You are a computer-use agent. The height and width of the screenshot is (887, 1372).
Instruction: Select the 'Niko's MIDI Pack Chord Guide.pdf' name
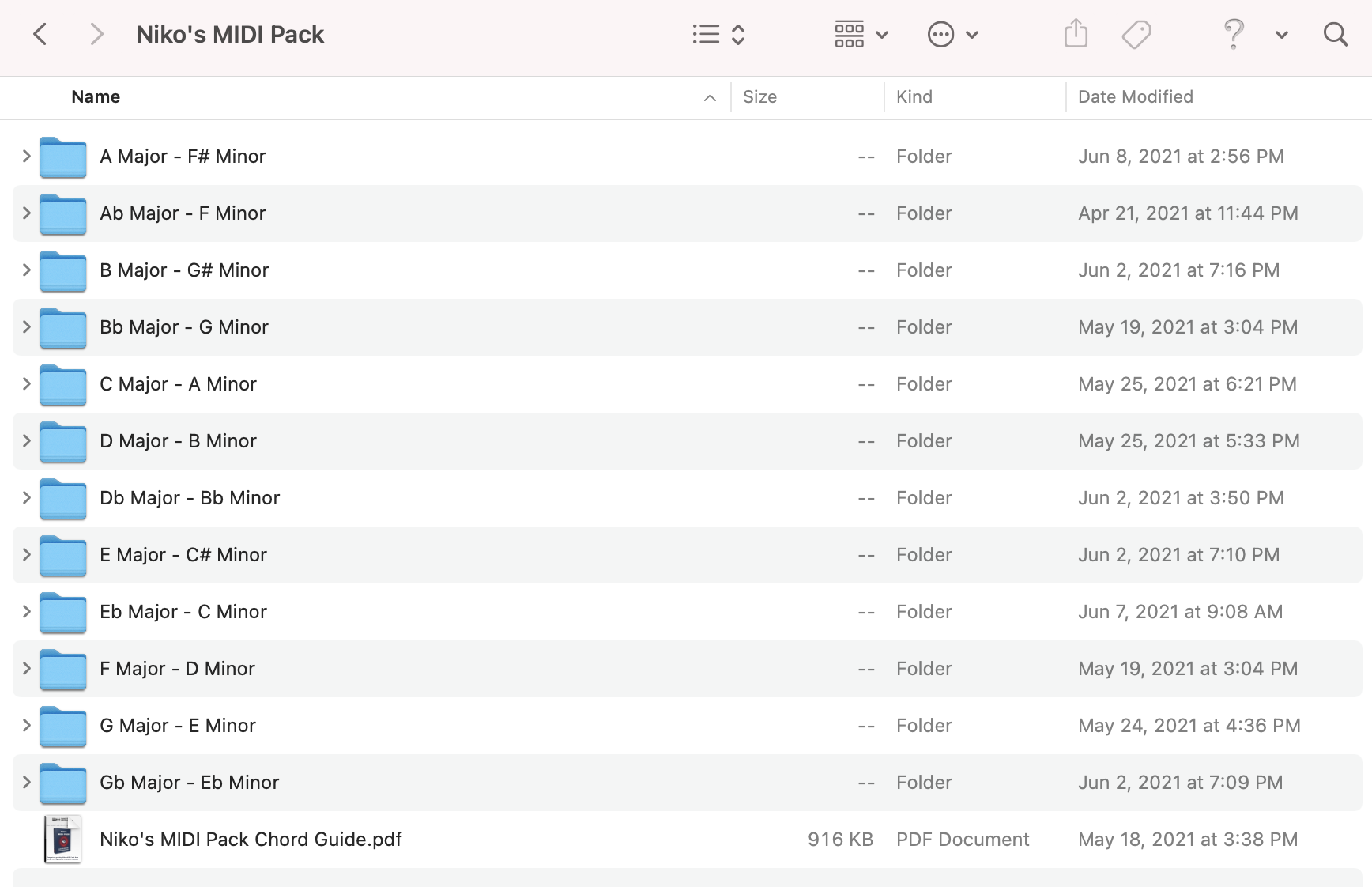click(251, 840)
